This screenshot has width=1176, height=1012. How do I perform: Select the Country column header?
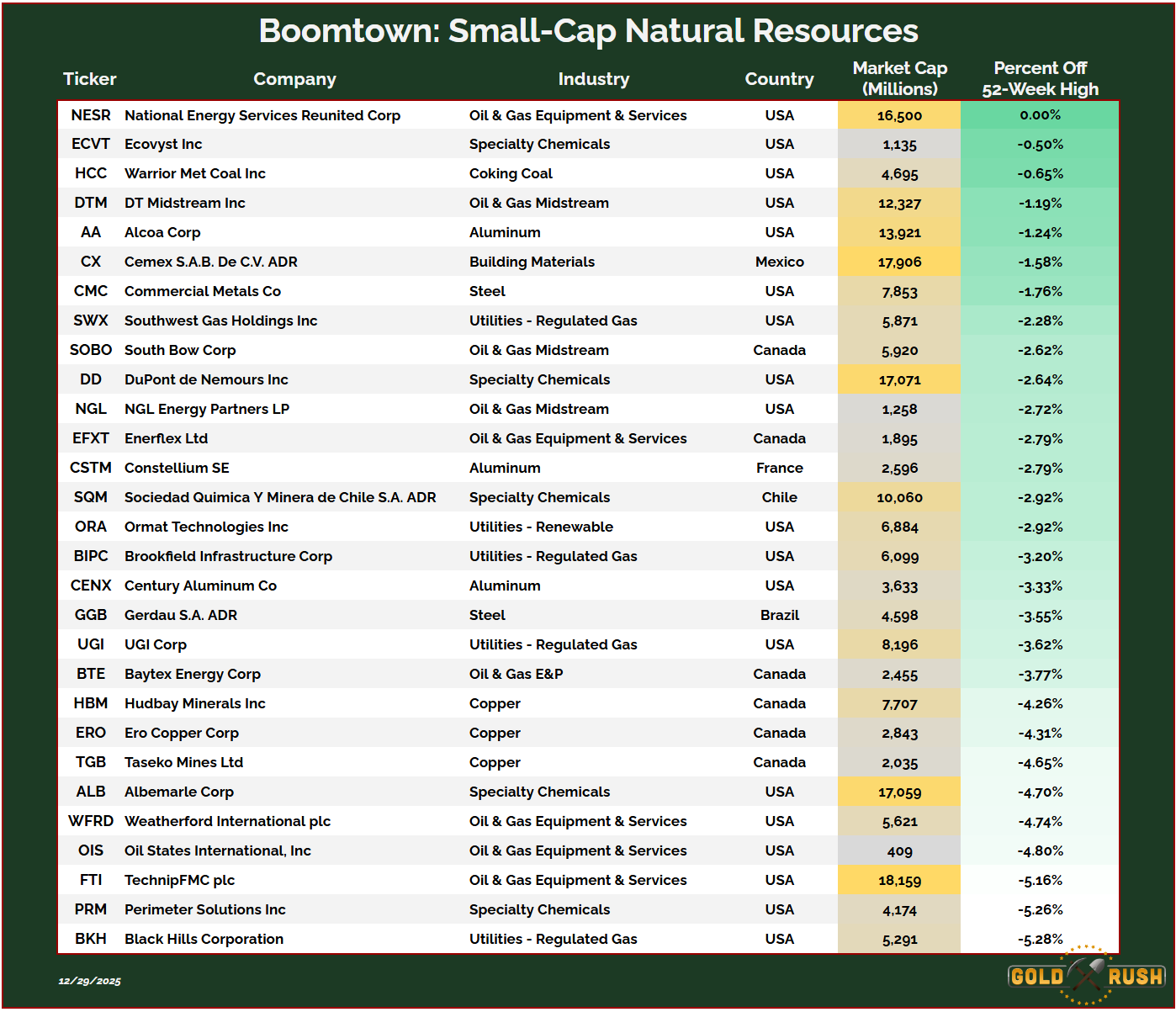pyautogui.click(x=779, y=79)
